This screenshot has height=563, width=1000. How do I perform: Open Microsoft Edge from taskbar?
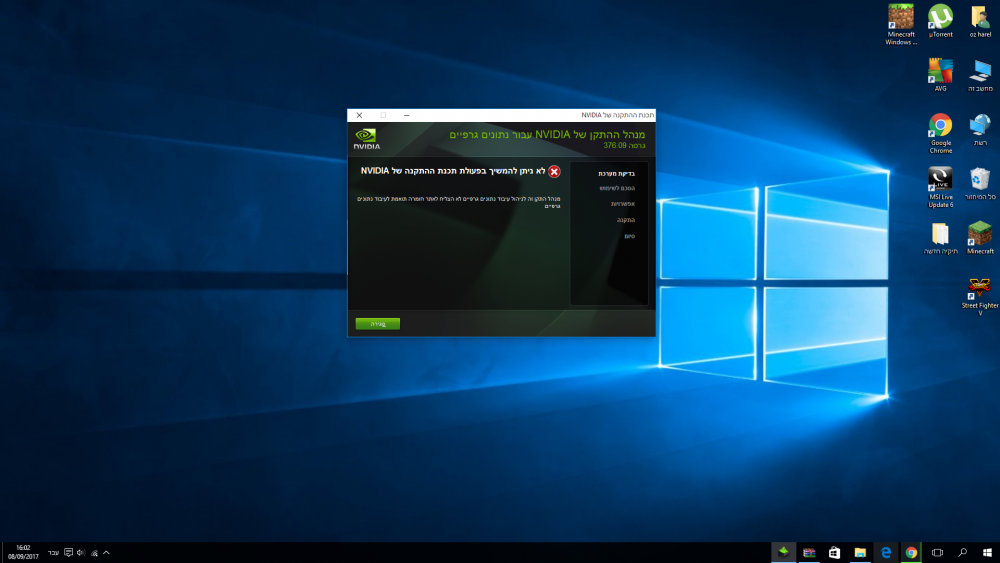click(x=886, y=553)
